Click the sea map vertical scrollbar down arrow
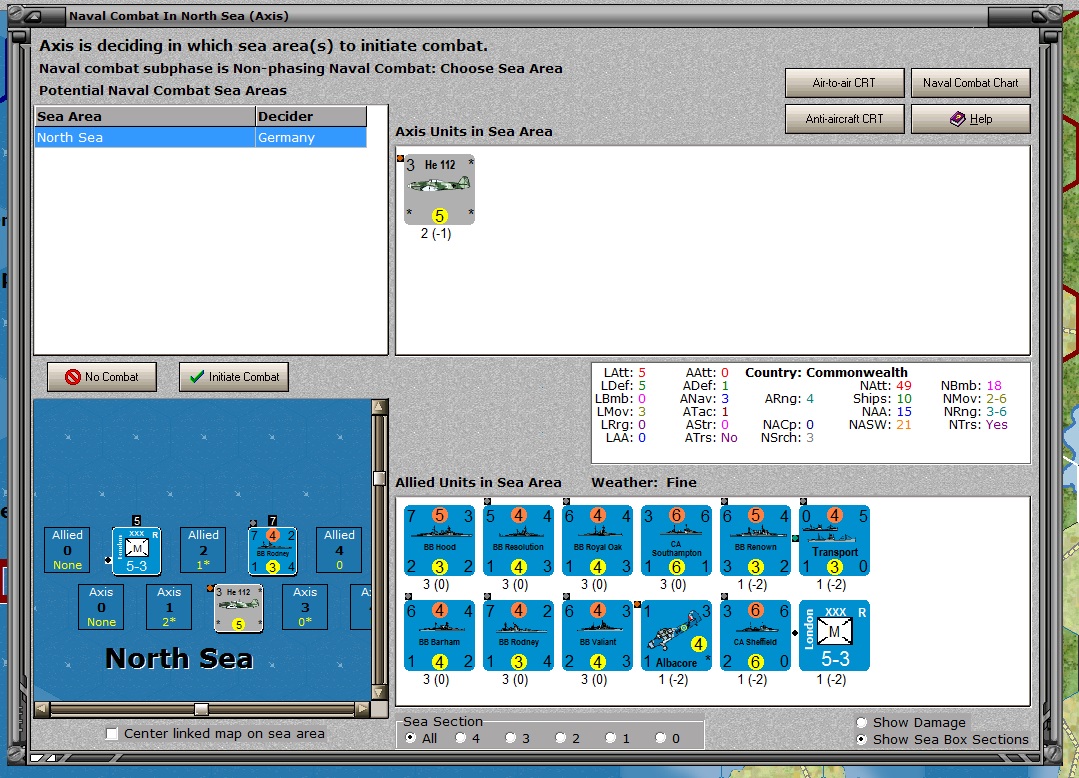The image size is (1079, 778). coord(379,692)
